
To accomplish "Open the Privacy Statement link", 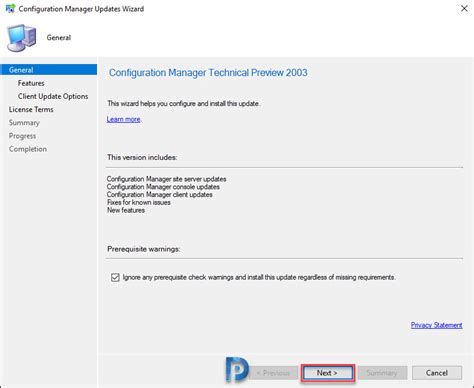I will (x=436, y=325).
